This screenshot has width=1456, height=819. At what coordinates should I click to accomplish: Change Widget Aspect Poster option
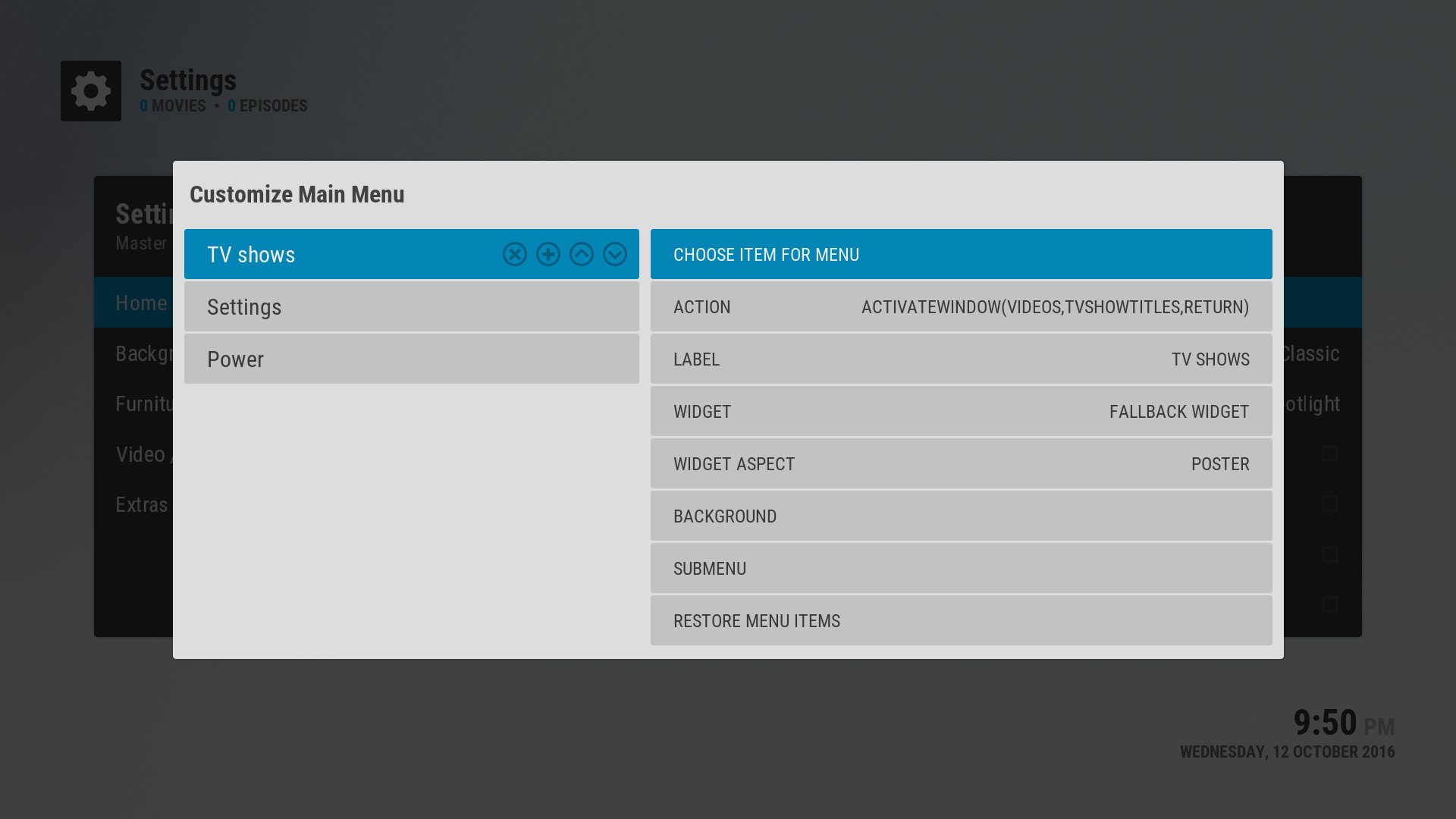point(961,464)
